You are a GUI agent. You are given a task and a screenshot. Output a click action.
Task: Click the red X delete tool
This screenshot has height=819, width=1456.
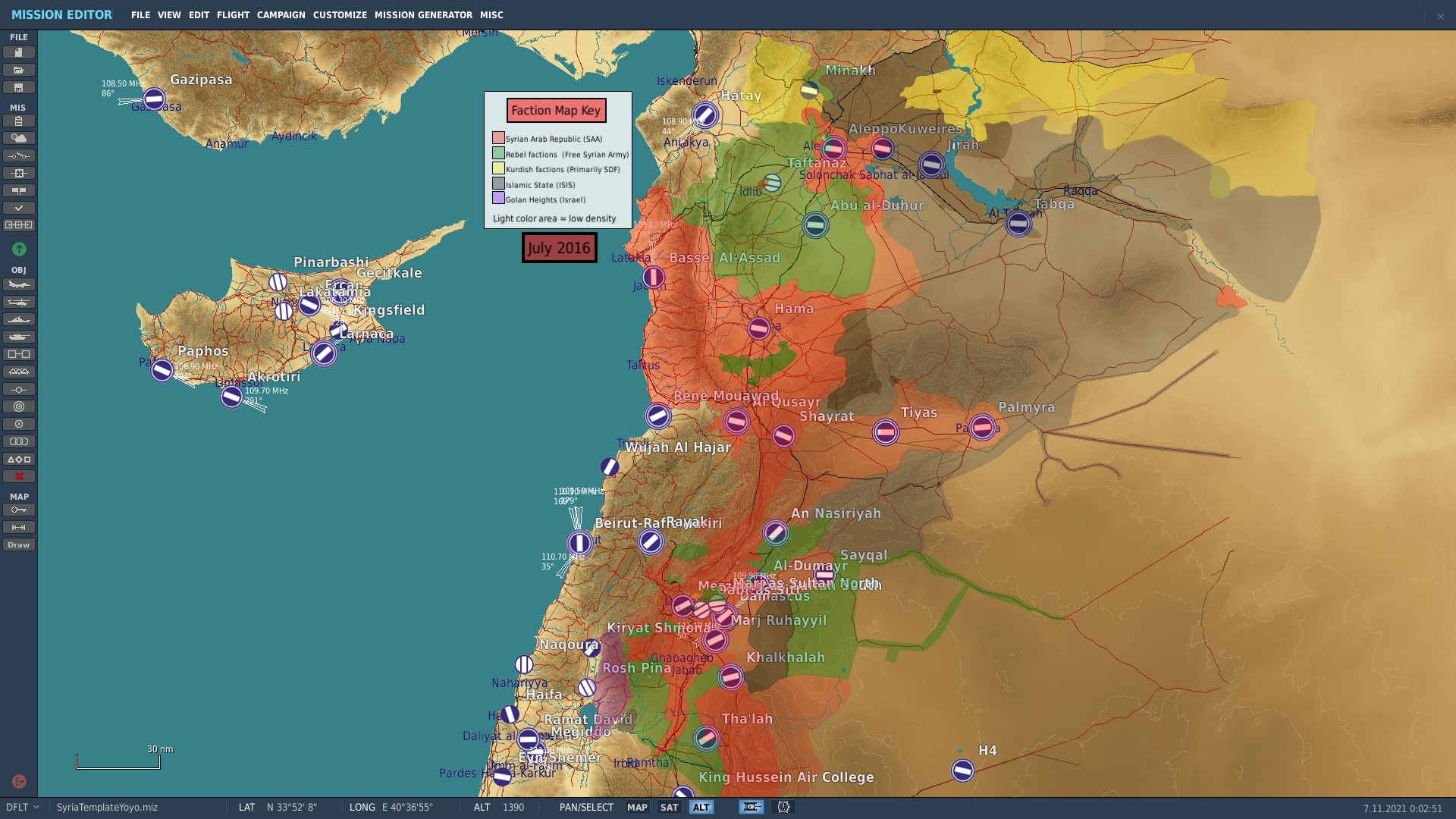[x=19, y=476]
